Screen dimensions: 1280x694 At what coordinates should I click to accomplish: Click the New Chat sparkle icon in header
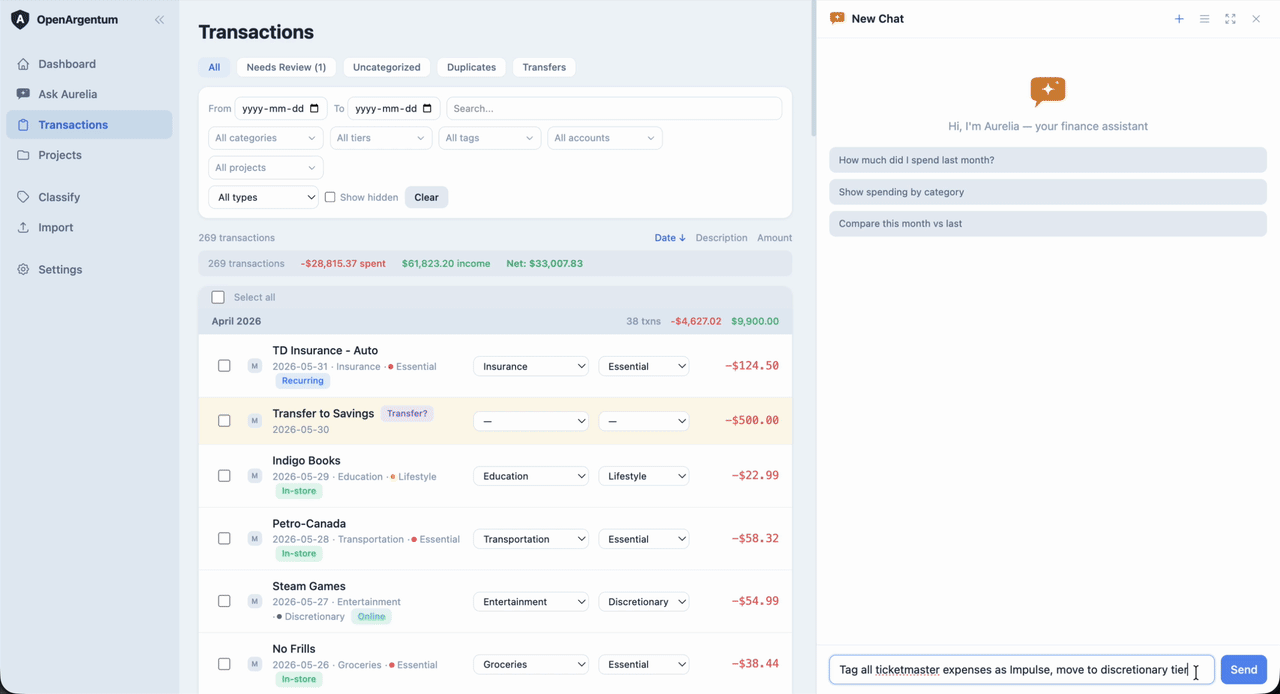(837, 19)
